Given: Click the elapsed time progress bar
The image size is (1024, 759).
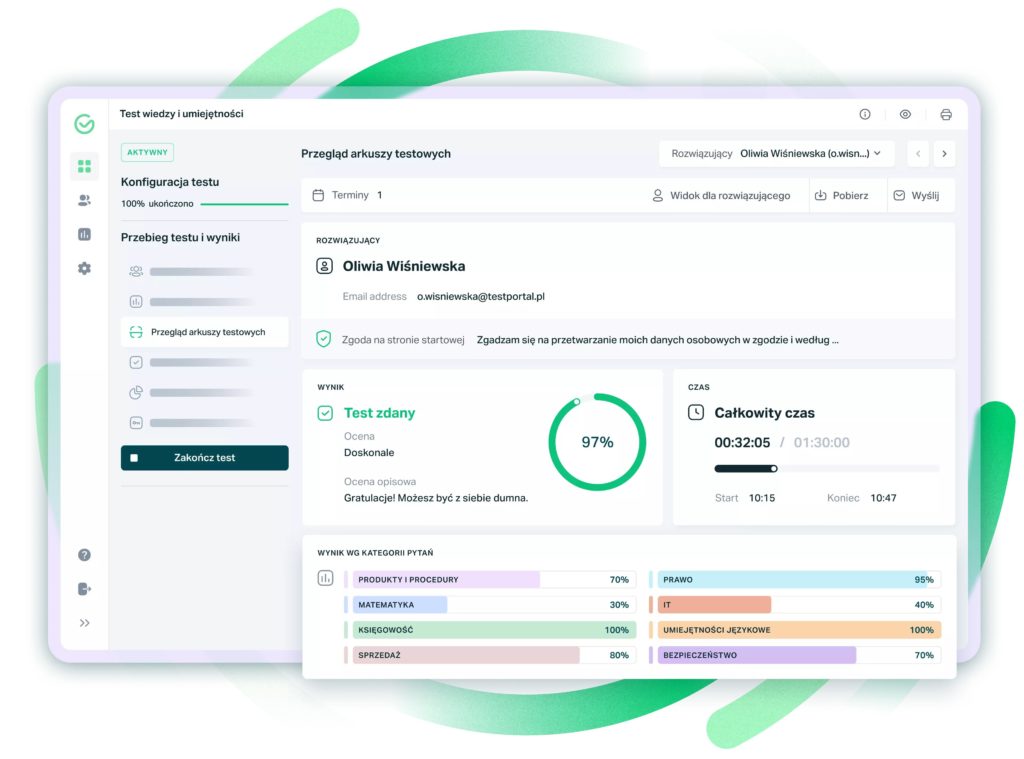Looking at the screenshot, I should click(827, 468).
